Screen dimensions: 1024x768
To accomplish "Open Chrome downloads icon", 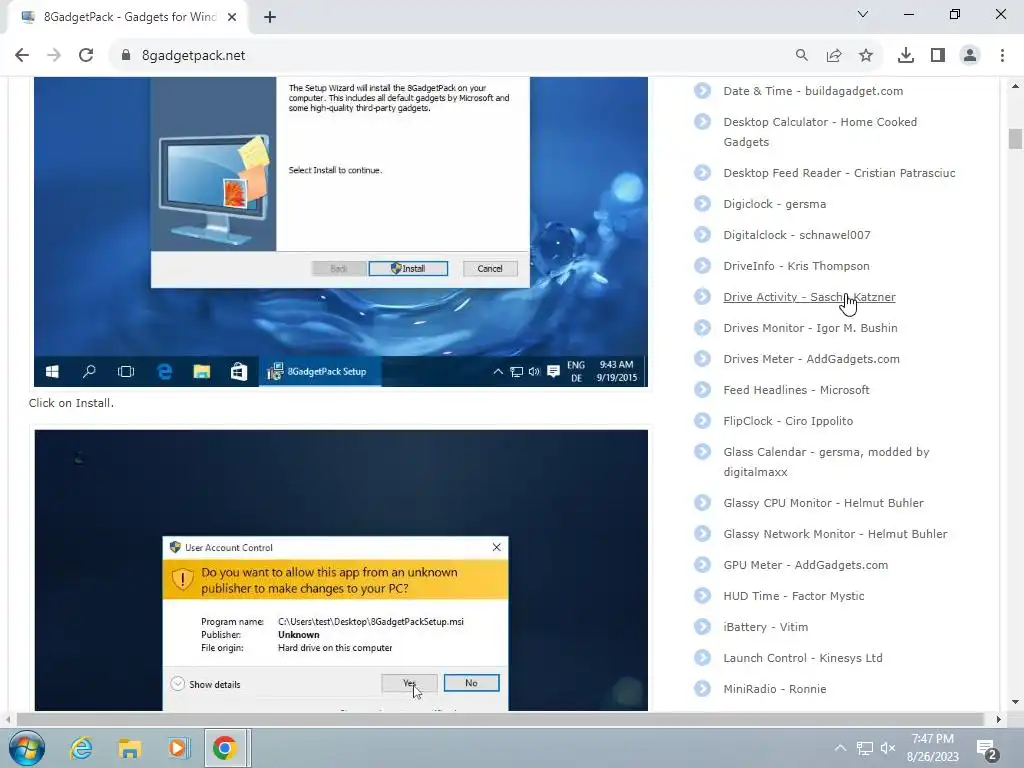I will [x=906, y=56].
